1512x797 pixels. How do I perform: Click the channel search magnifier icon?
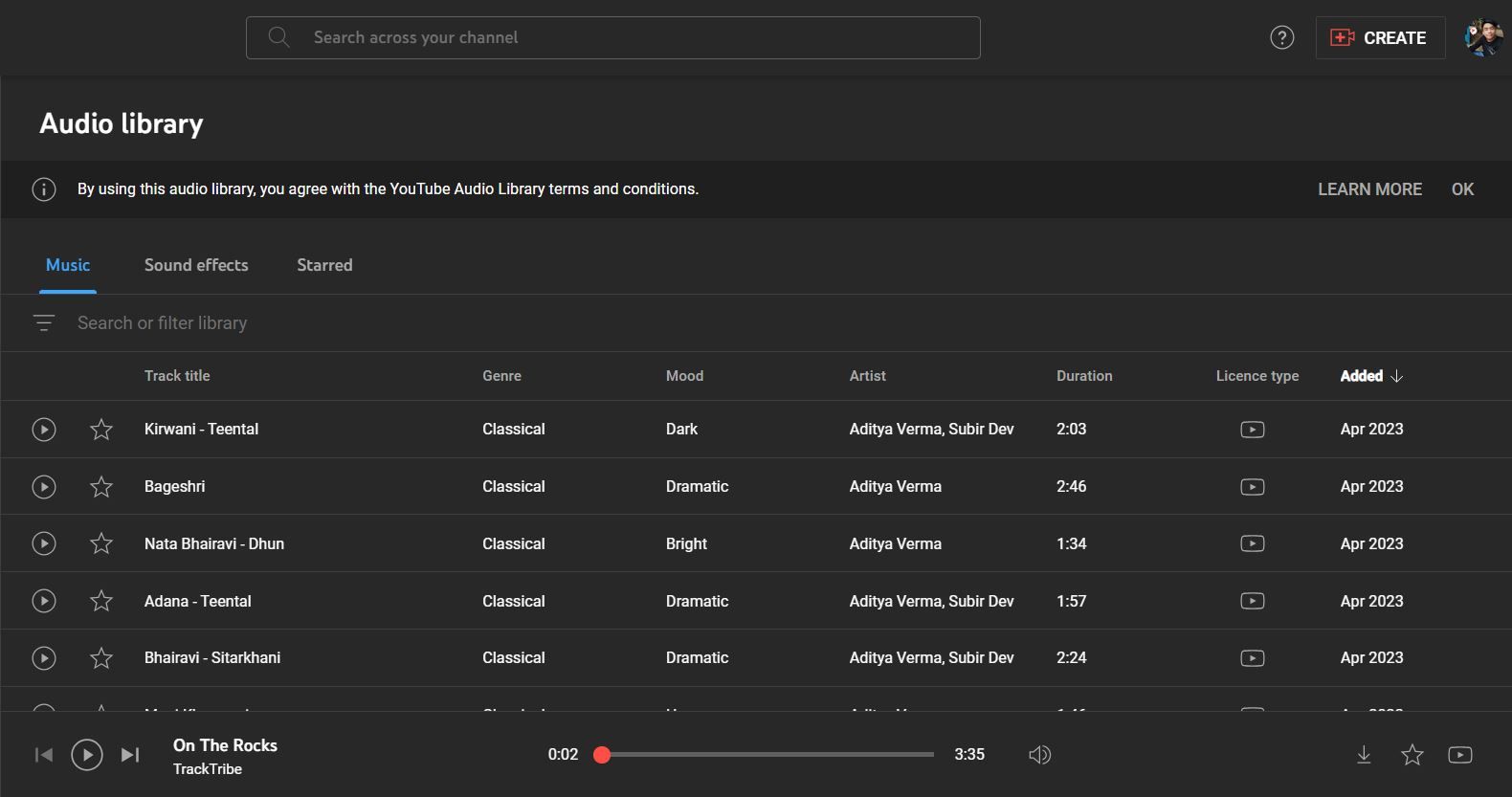(x=278, y=37)
